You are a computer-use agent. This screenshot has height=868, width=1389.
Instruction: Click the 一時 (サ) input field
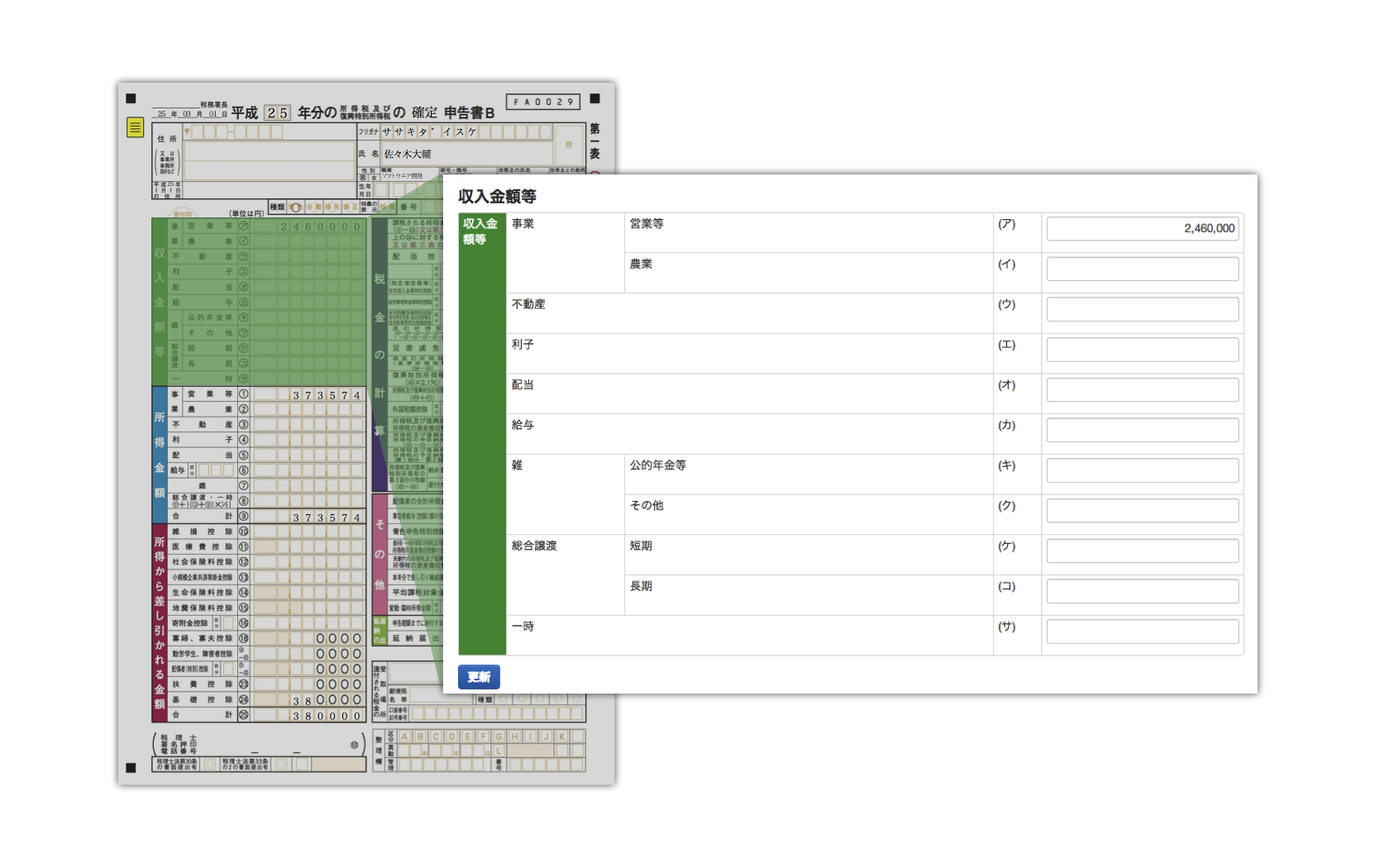click(1142, 632)
